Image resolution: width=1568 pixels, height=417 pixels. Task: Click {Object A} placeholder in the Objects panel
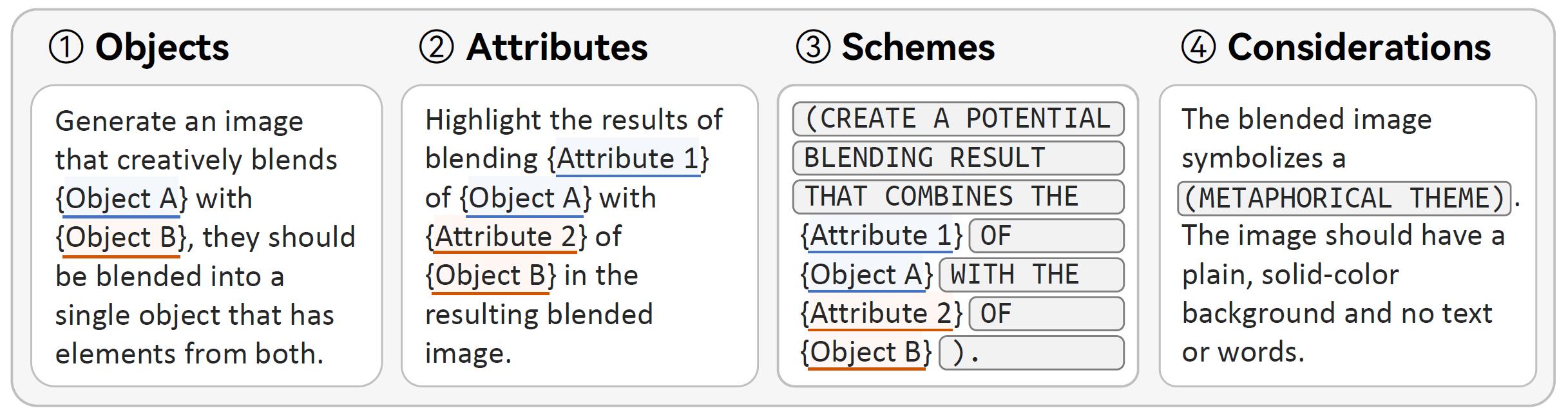(122, 199)
